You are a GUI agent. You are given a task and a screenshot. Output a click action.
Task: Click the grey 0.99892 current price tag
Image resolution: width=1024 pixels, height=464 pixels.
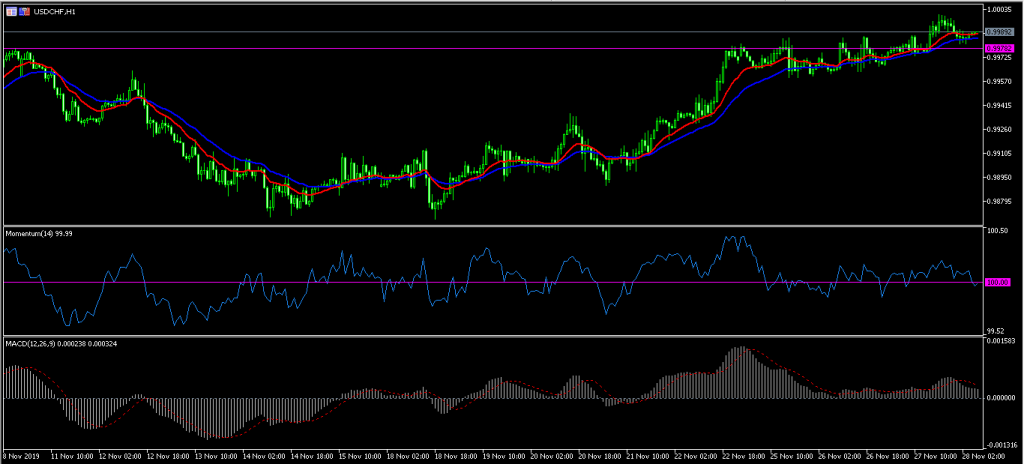click(x=999, y=31)
